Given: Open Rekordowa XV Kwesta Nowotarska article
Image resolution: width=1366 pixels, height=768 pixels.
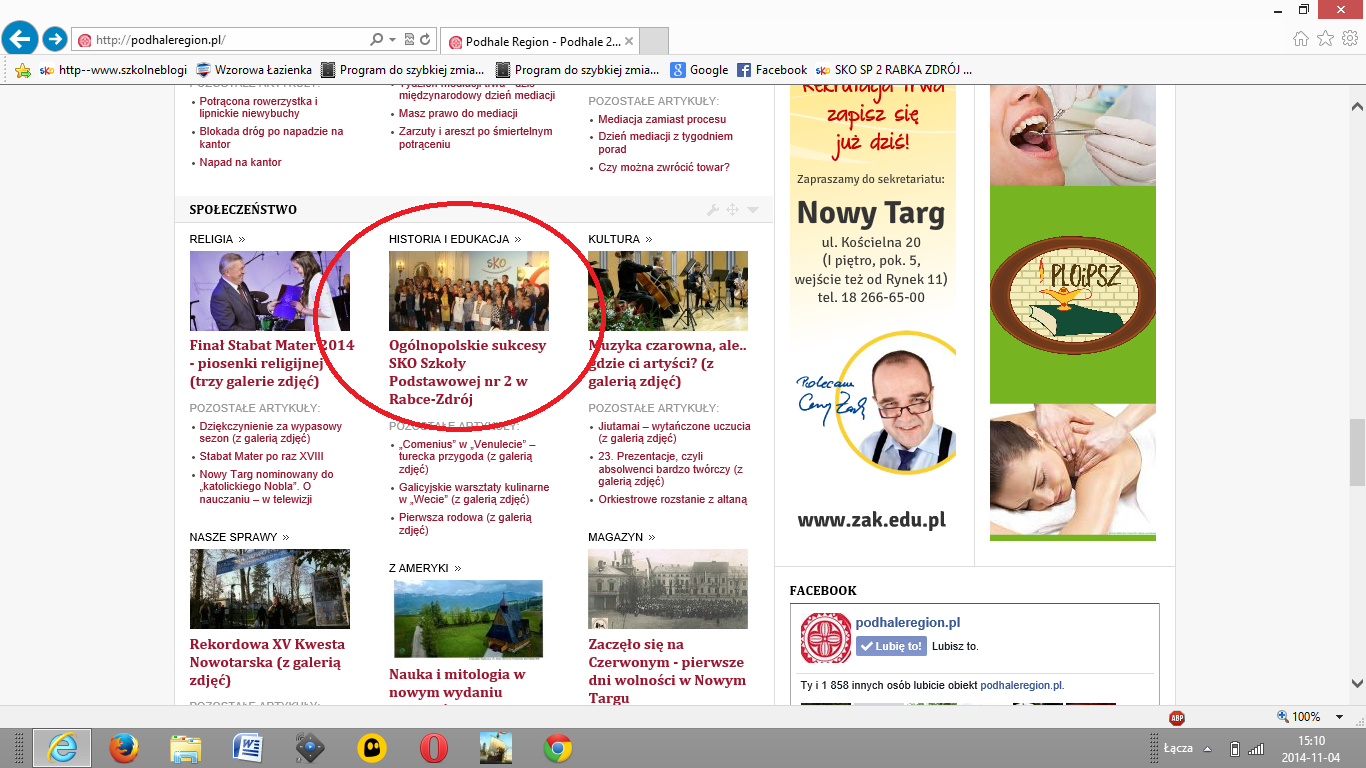Looking at the screenshot, I should 267,662.
